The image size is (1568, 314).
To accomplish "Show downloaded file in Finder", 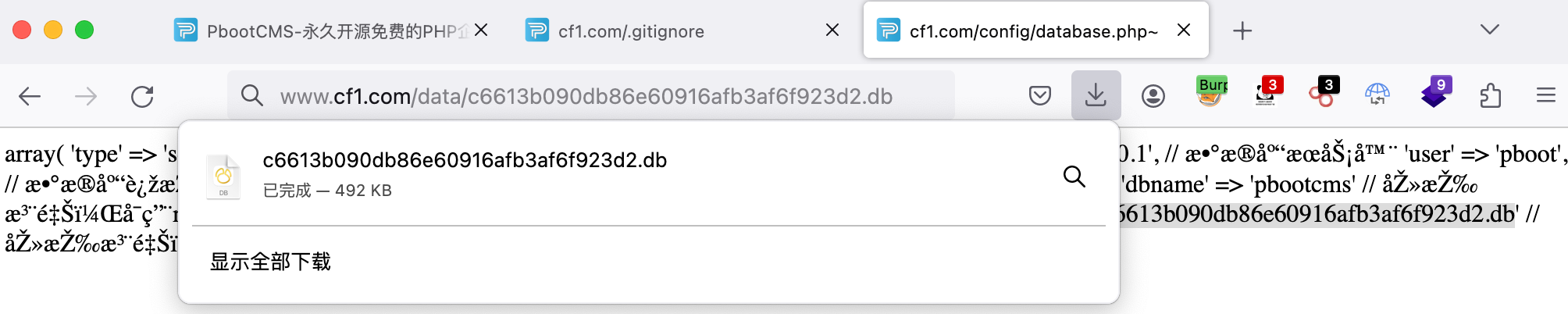I will coord(1074,177).
